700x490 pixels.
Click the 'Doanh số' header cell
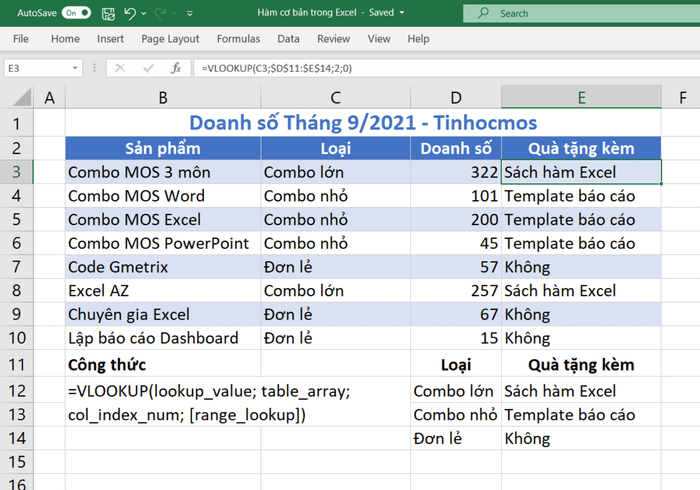click(456, 148)
